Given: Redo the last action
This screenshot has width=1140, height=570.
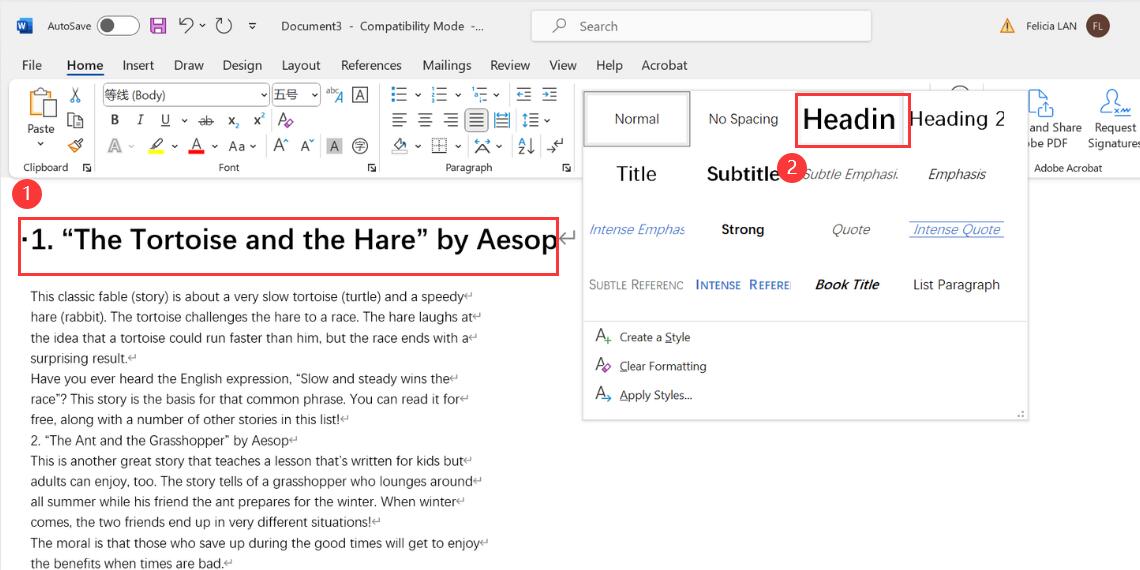Looking at the screenshot, I should click(224, 26).
